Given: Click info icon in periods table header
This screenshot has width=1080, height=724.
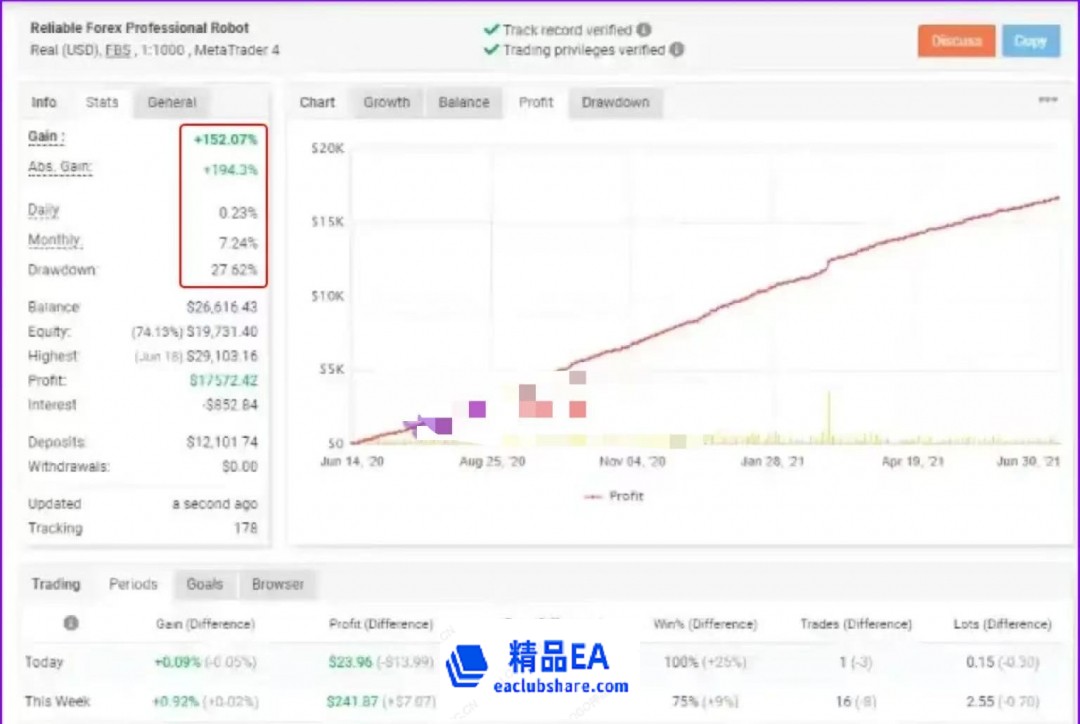Looking at the screenshot, I should (x=71, y=623).
